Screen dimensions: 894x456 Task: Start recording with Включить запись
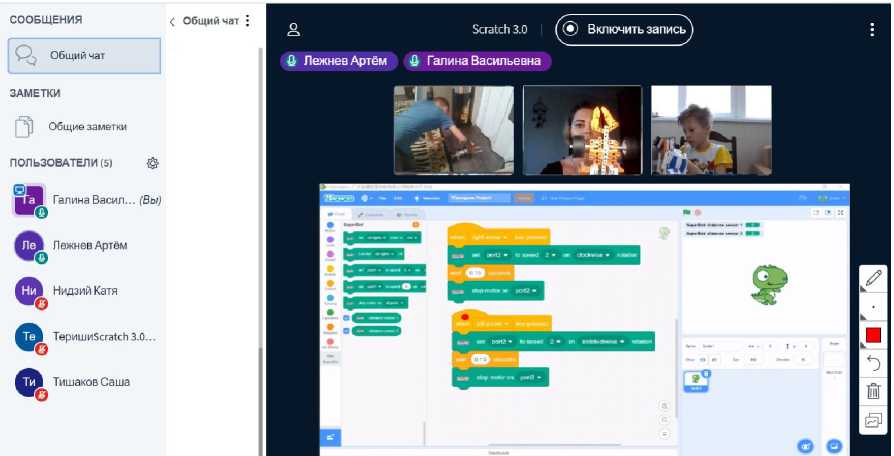click(x=624, y=30)
